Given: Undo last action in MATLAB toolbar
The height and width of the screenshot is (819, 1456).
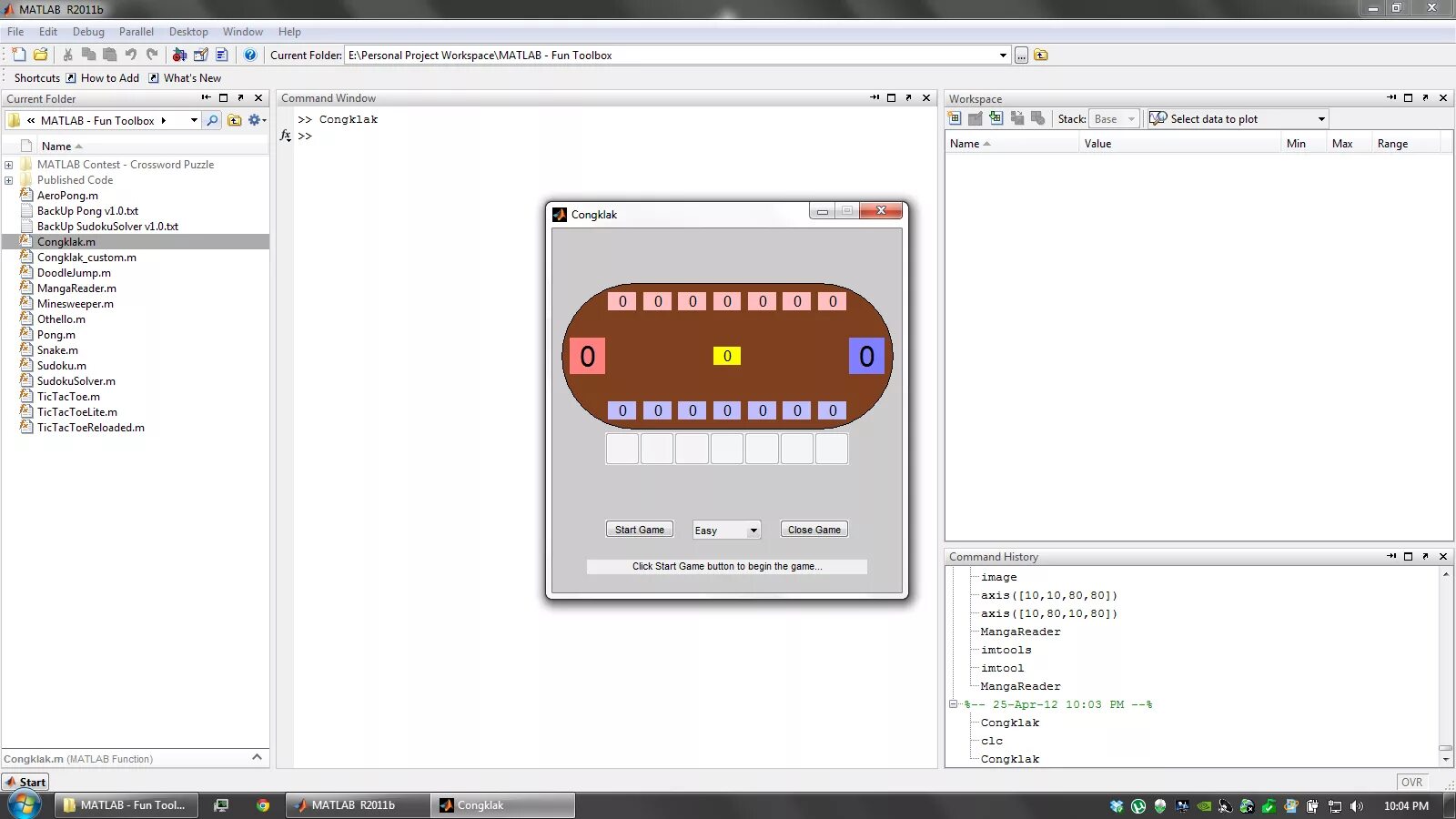Looking at the screenshot, I should tap(131, 55).
